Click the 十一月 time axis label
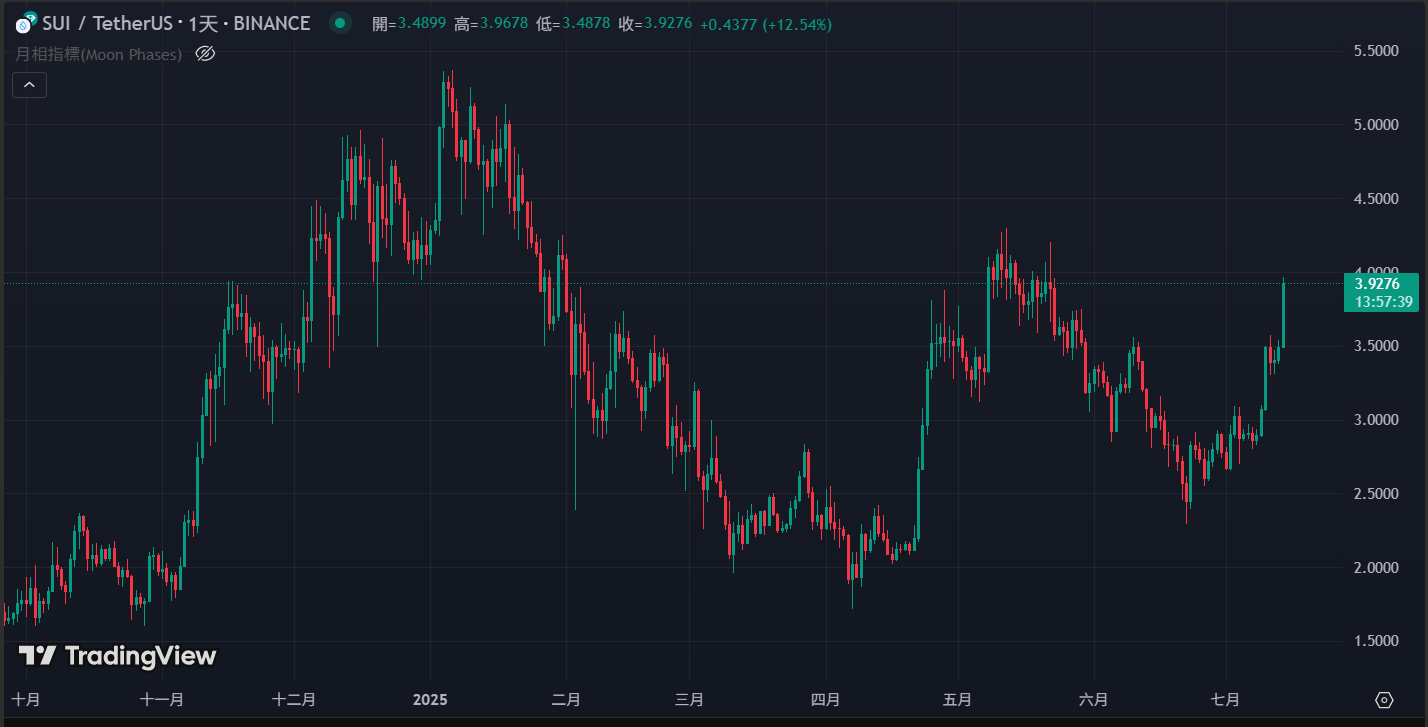1428x727 pixels. tap(162, 699)
